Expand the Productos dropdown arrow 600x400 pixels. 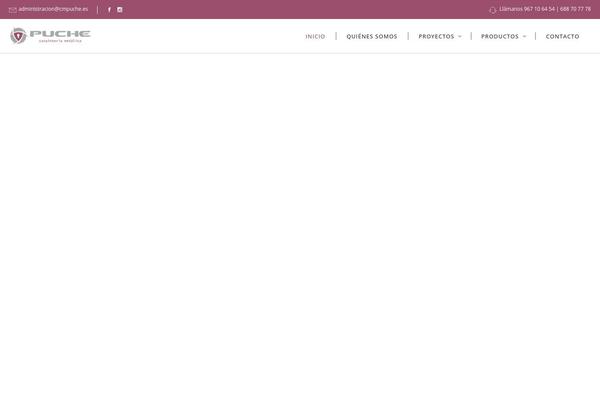[x=524, y=36]
